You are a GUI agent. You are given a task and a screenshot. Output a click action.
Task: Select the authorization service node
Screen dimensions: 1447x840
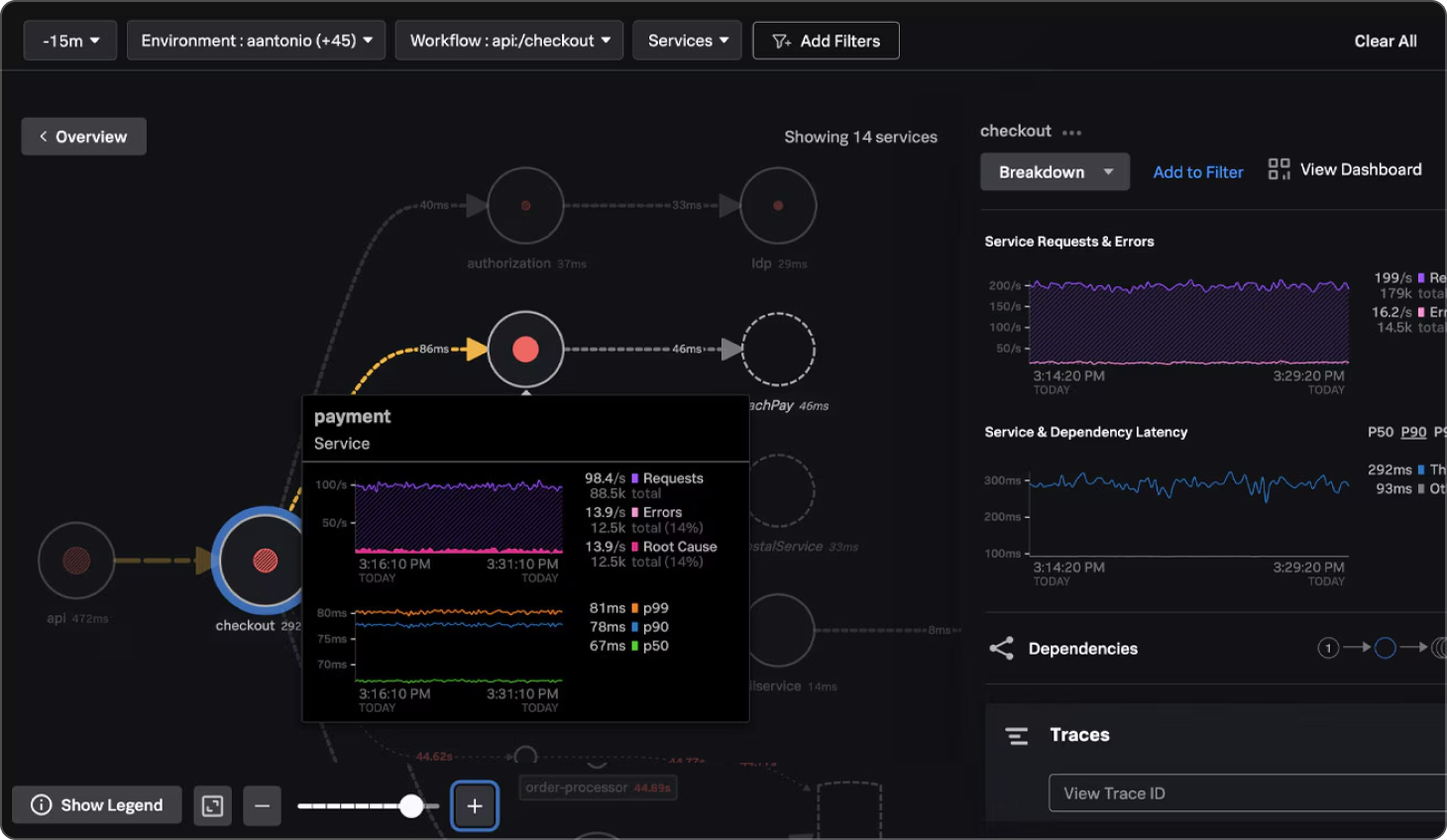point(525,205)
